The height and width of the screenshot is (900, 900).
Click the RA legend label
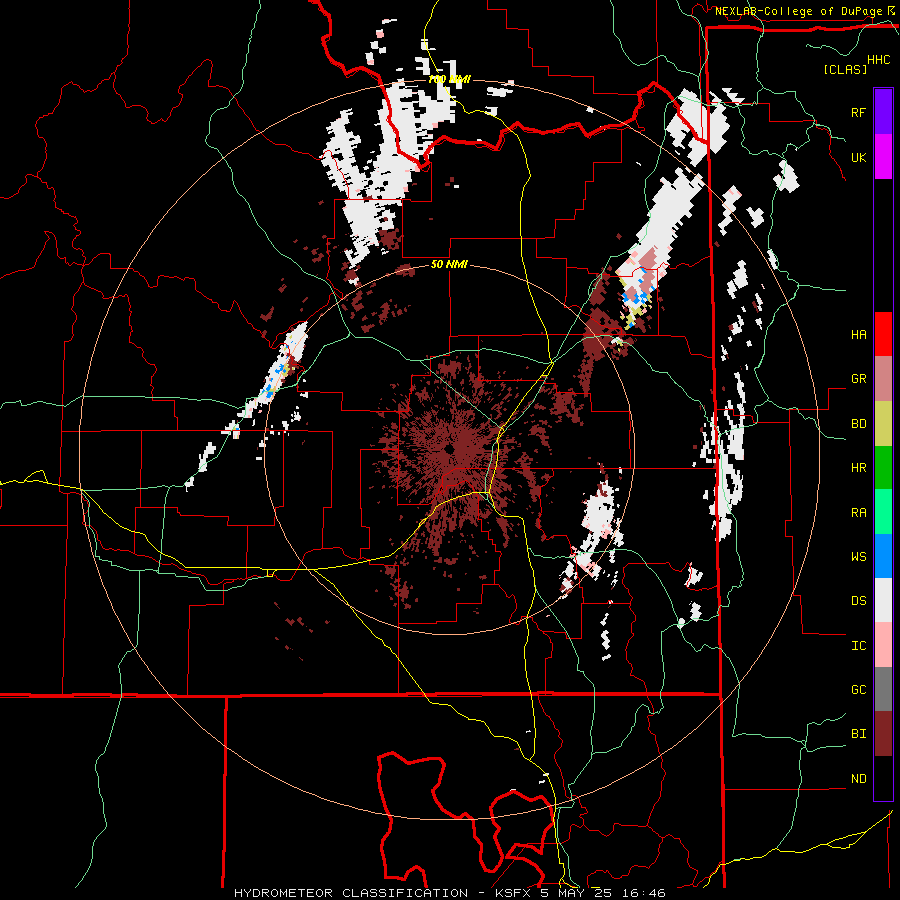858,513
